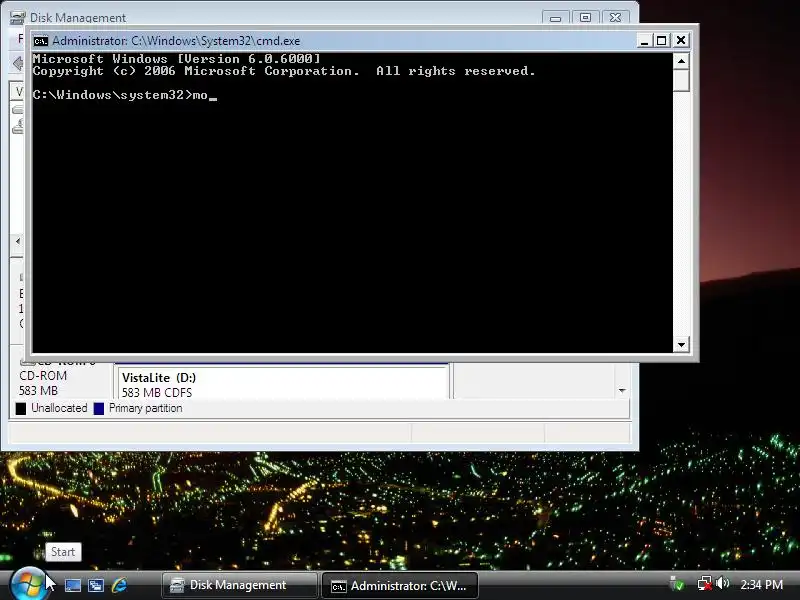Click the Microsoft Windows Version 6.0.6000 line

point(177,59)
